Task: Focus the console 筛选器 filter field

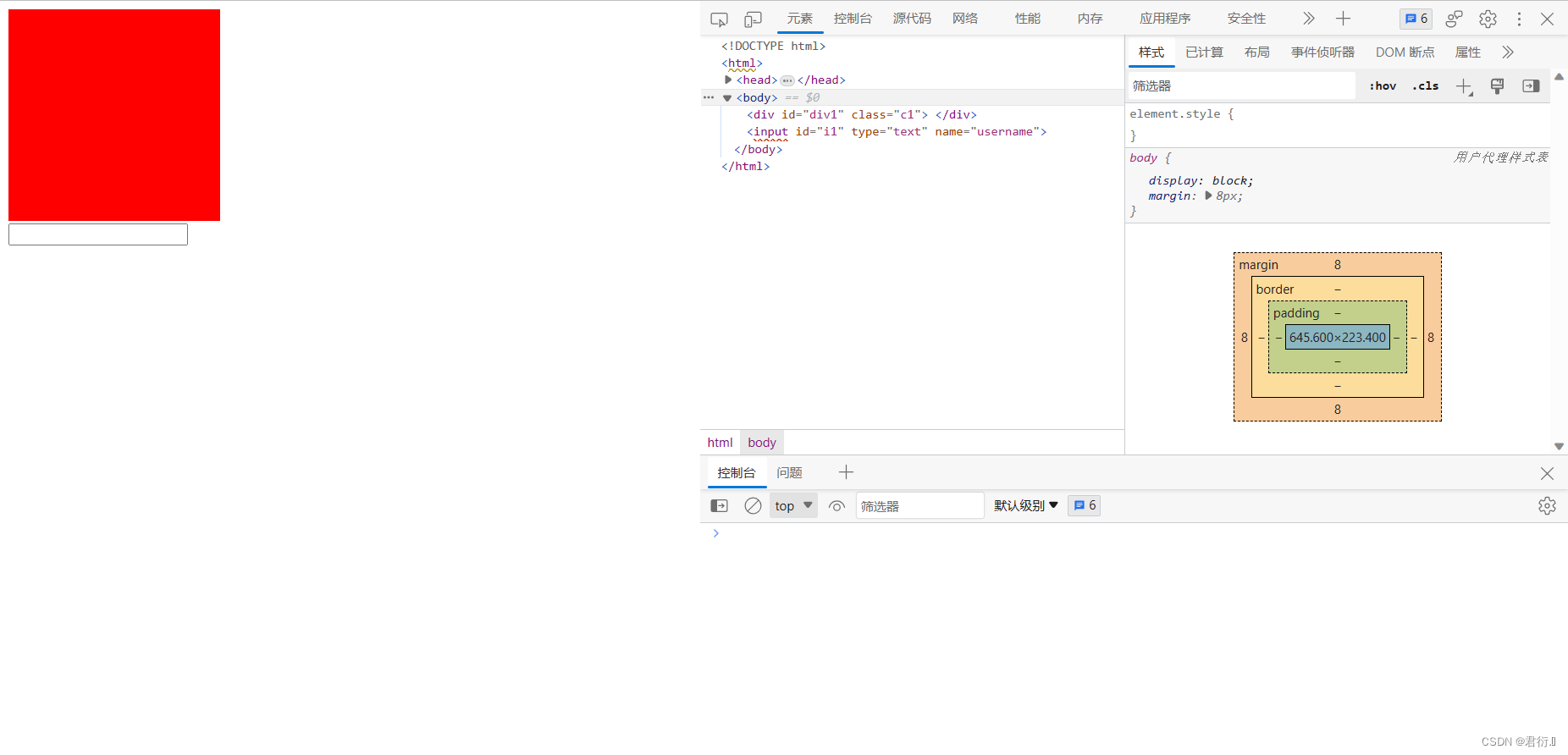Action: 919,506
